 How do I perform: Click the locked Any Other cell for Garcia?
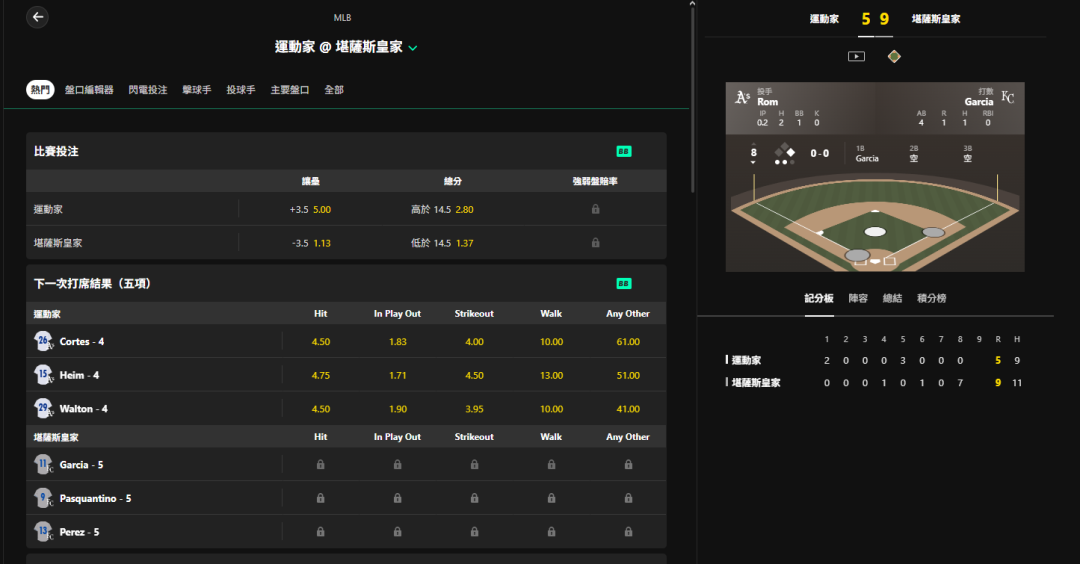(x=628, y=465)
